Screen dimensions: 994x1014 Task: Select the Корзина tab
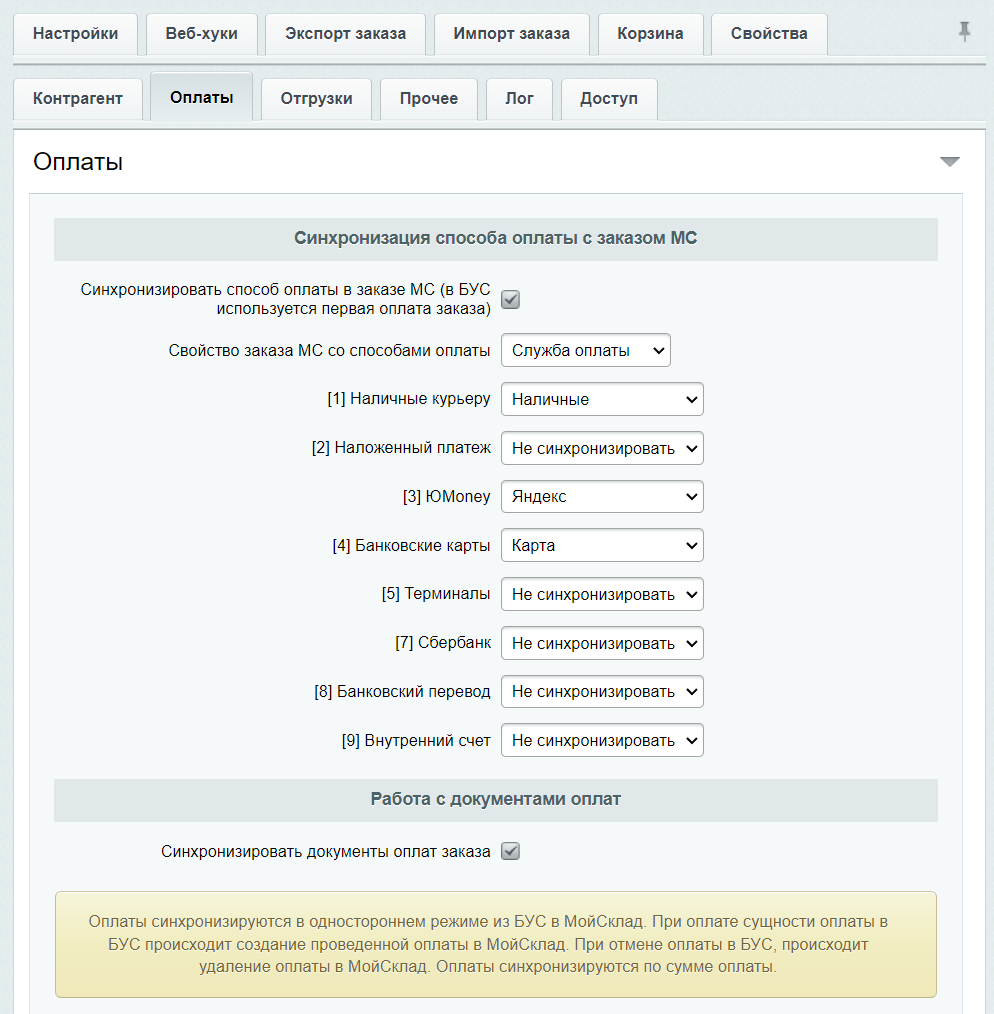[x=650, y=34]
